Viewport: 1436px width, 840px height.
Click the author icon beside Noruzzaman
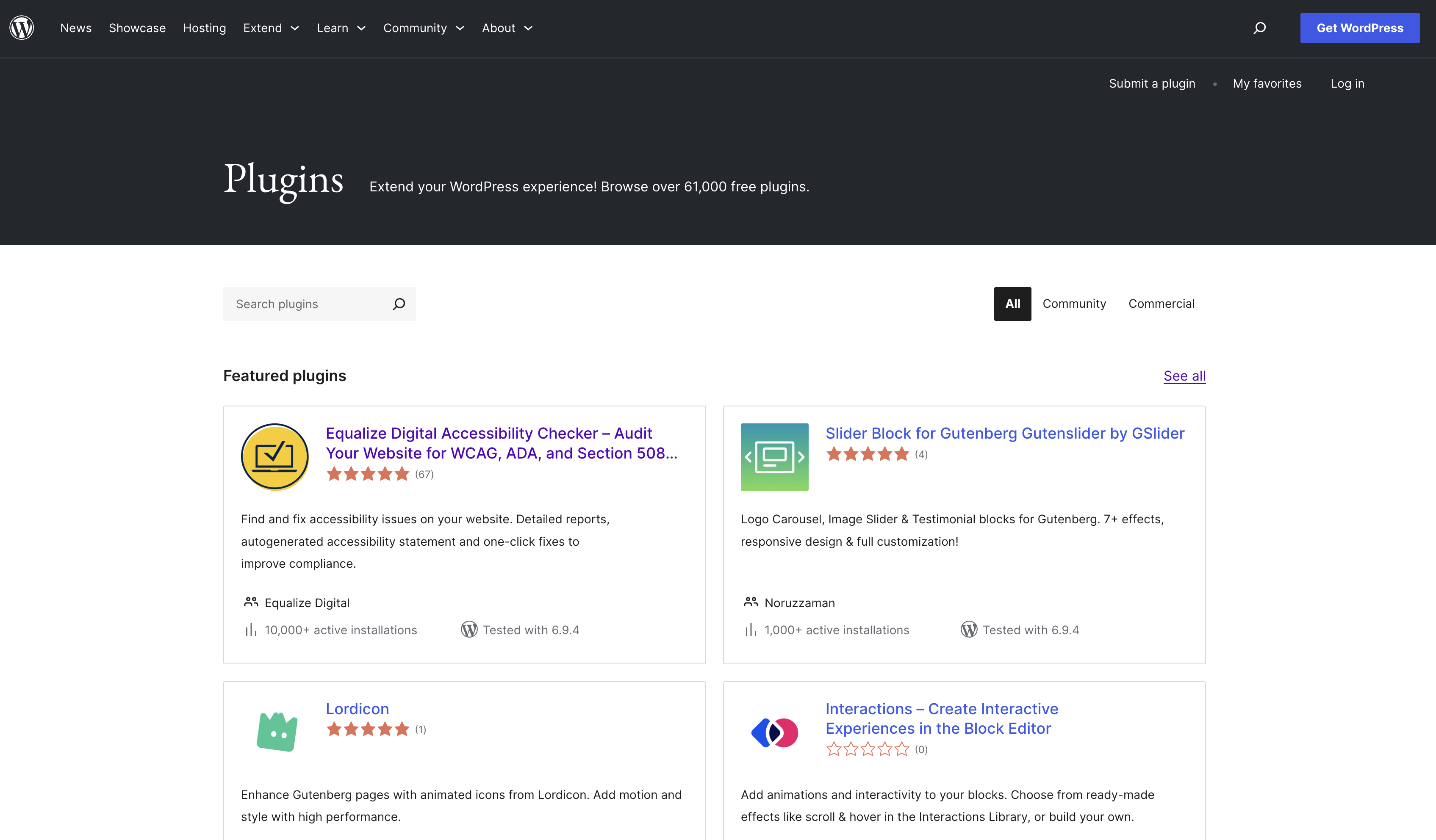point(751,602)
